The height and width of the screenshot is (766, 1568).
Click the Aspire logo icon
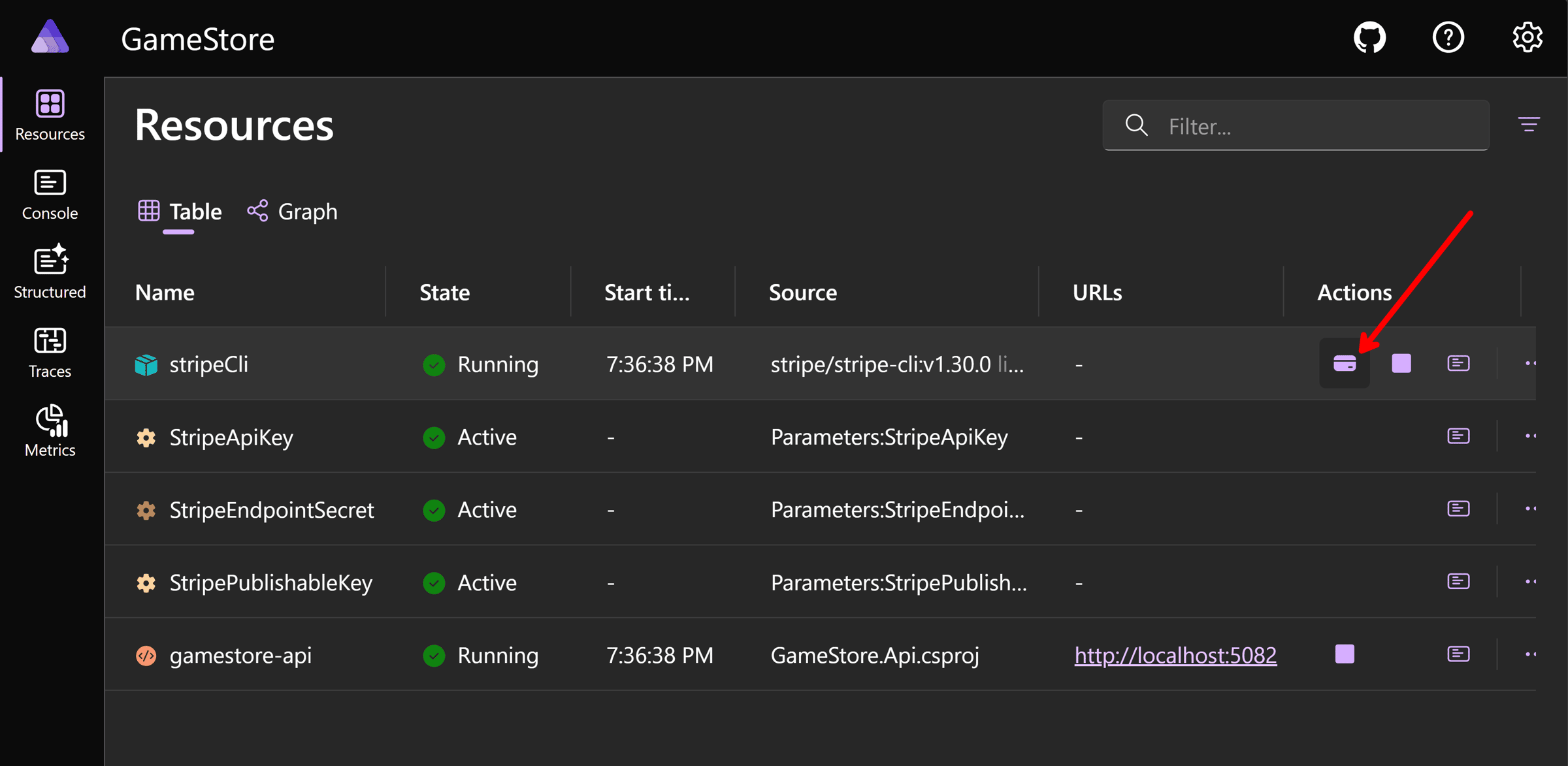coord(50,37)
